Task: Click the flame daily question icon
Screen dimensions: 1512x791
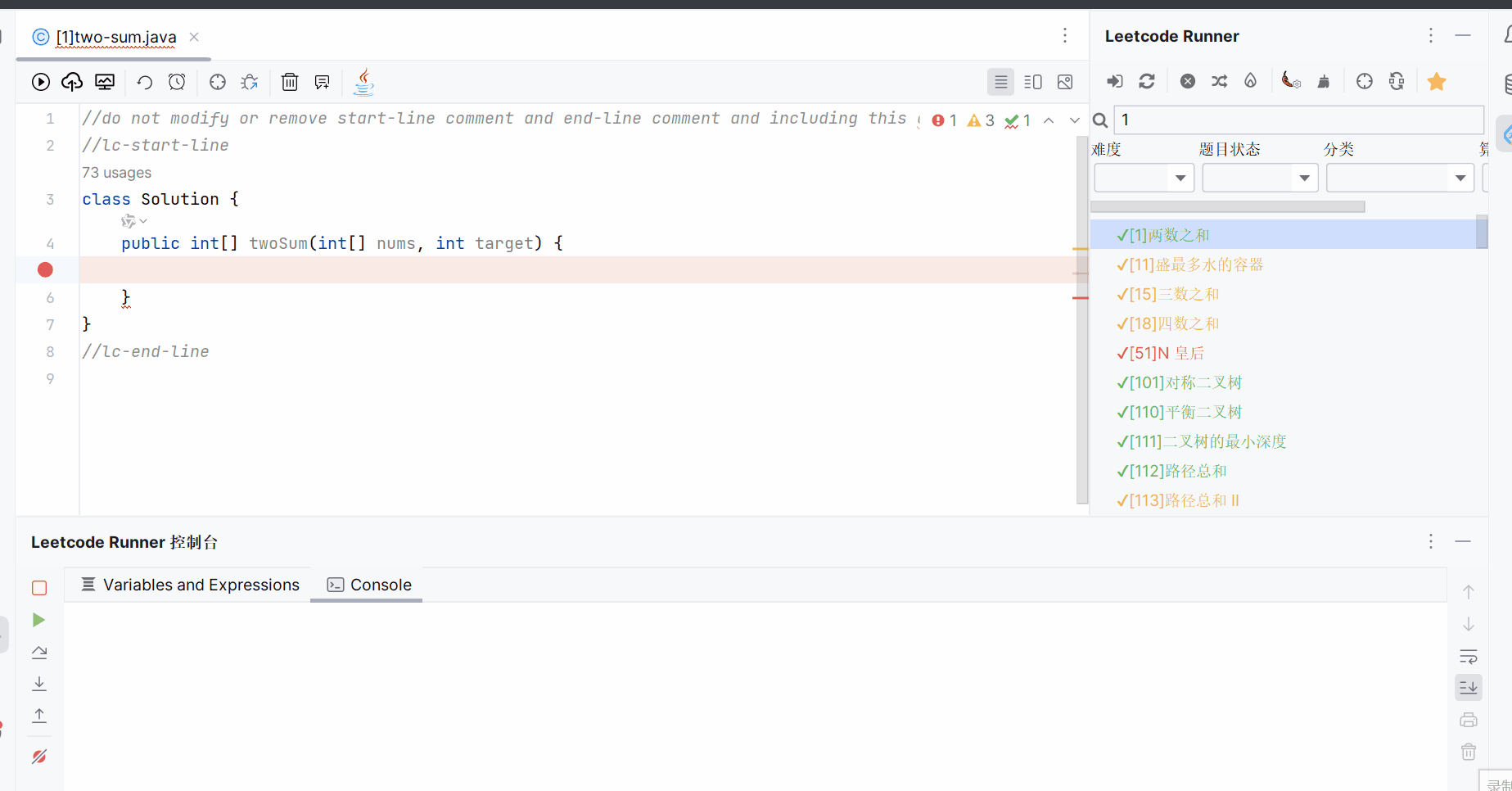Action: click(1251, 81)
